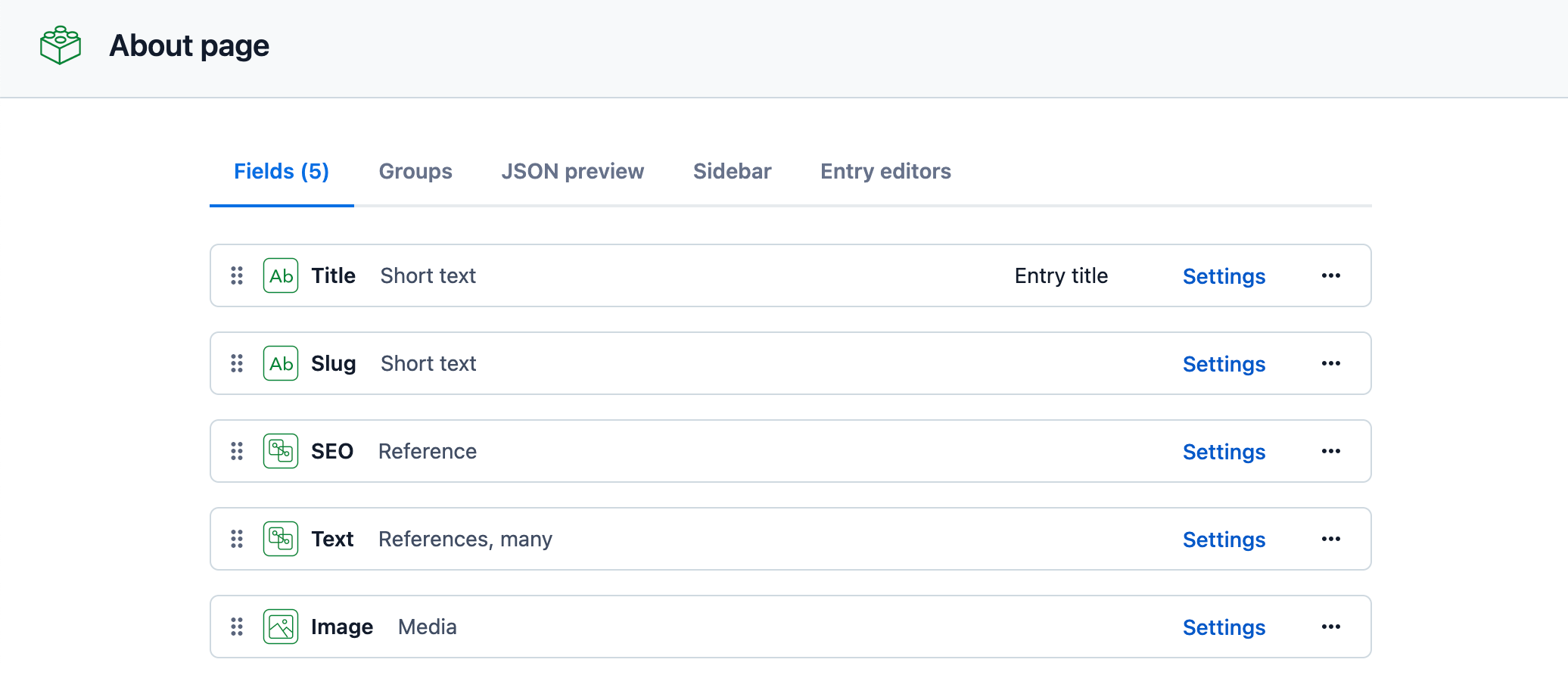
Task: Click the content type brick icon
Action: [61, 45]
